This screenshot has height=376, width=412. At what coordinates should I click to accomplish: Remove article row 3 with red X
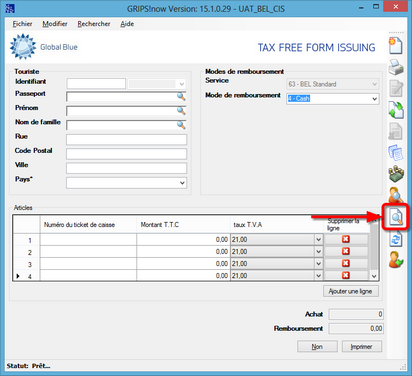tap(346, 263)
